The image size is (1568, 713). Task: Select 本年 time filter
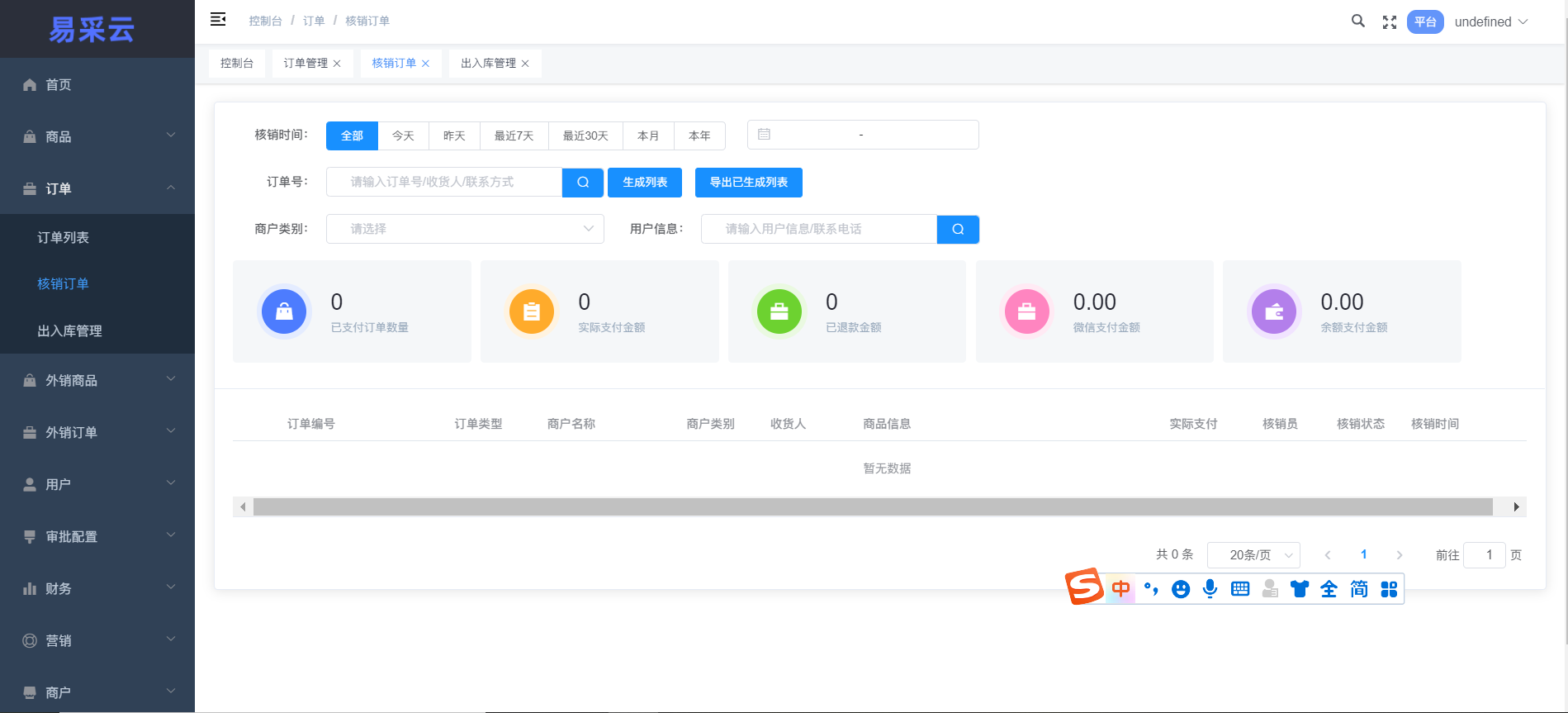point(699,135)
